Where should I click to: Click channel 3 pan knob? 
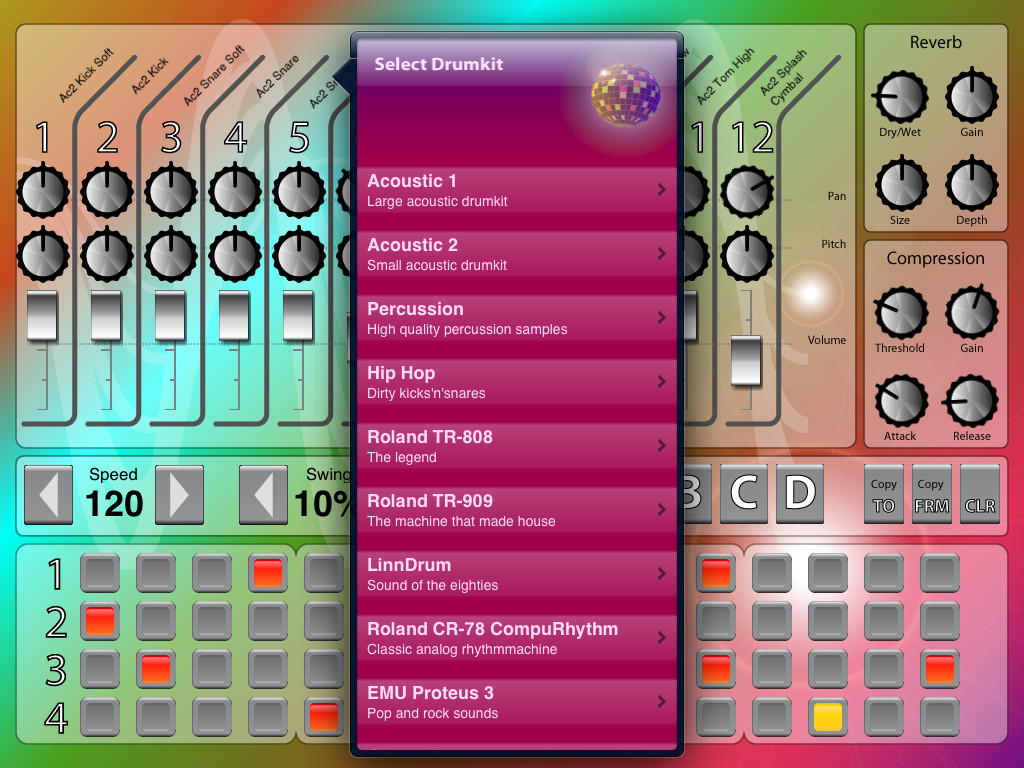click(171, 191)
